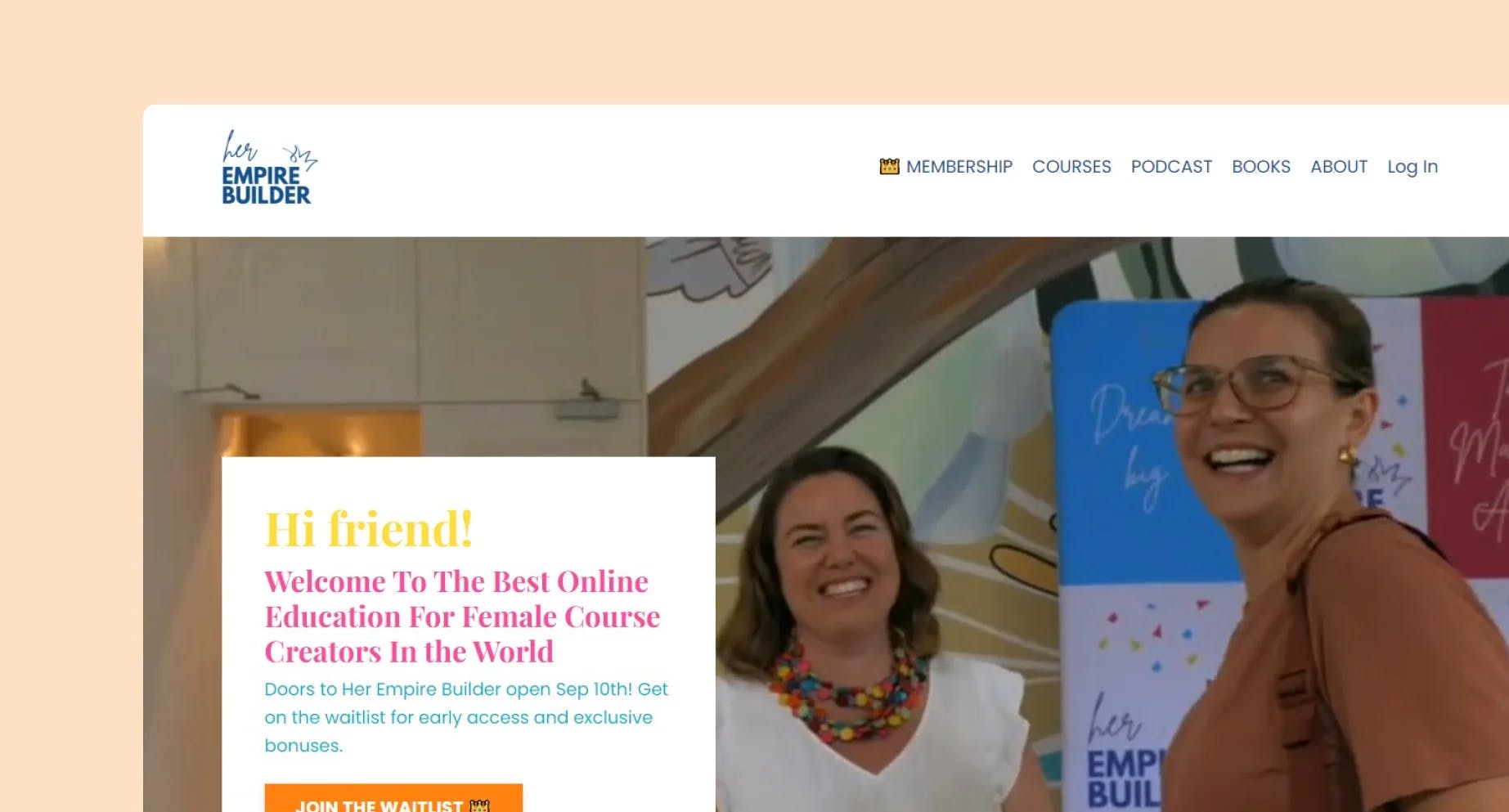
Task: Click the crown icon on waitlist button
Action: [x=480, y=805]
